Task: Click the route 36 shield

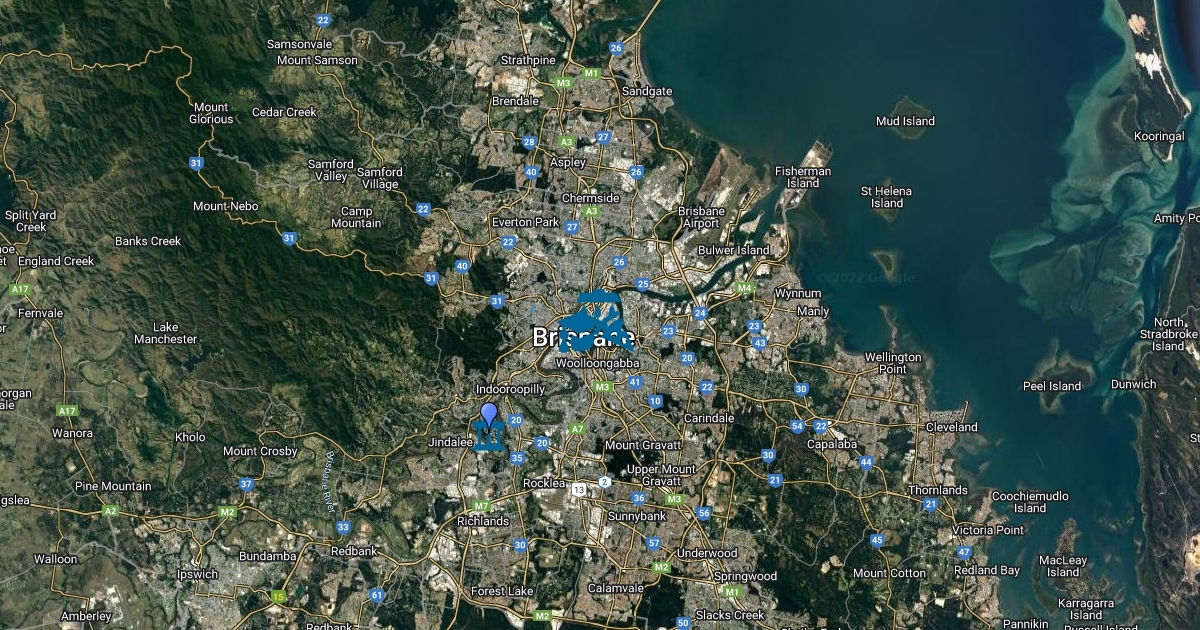Action: (639, 498)
